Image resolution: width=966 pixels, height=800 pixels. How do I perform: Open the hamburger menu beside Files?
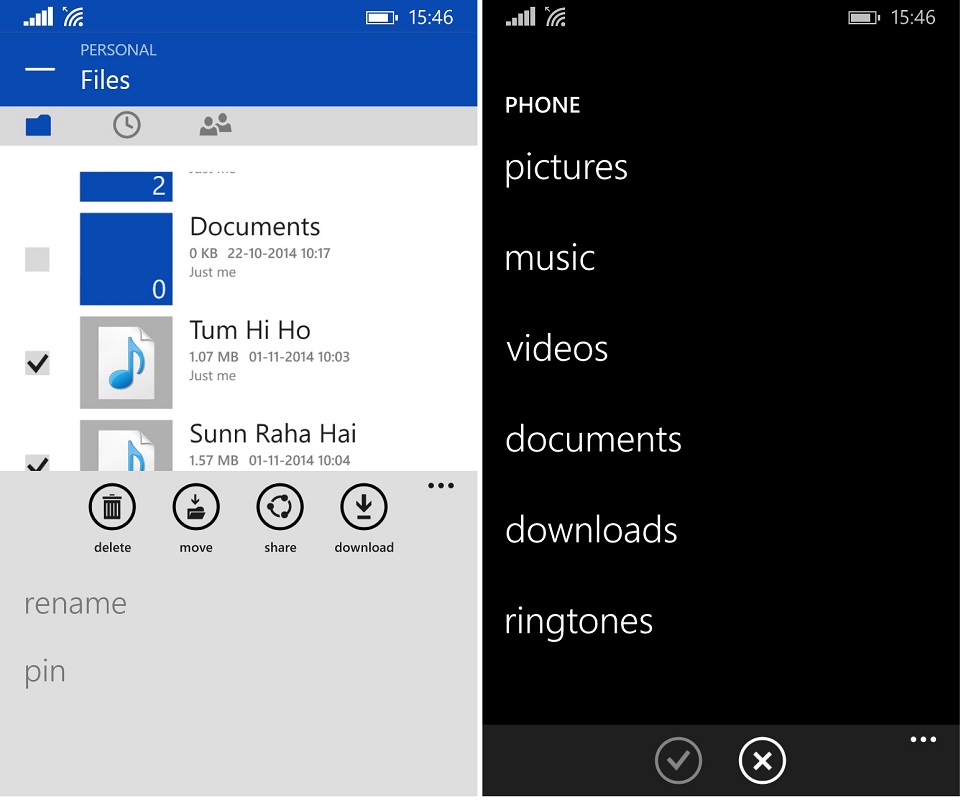pos(40,69)
